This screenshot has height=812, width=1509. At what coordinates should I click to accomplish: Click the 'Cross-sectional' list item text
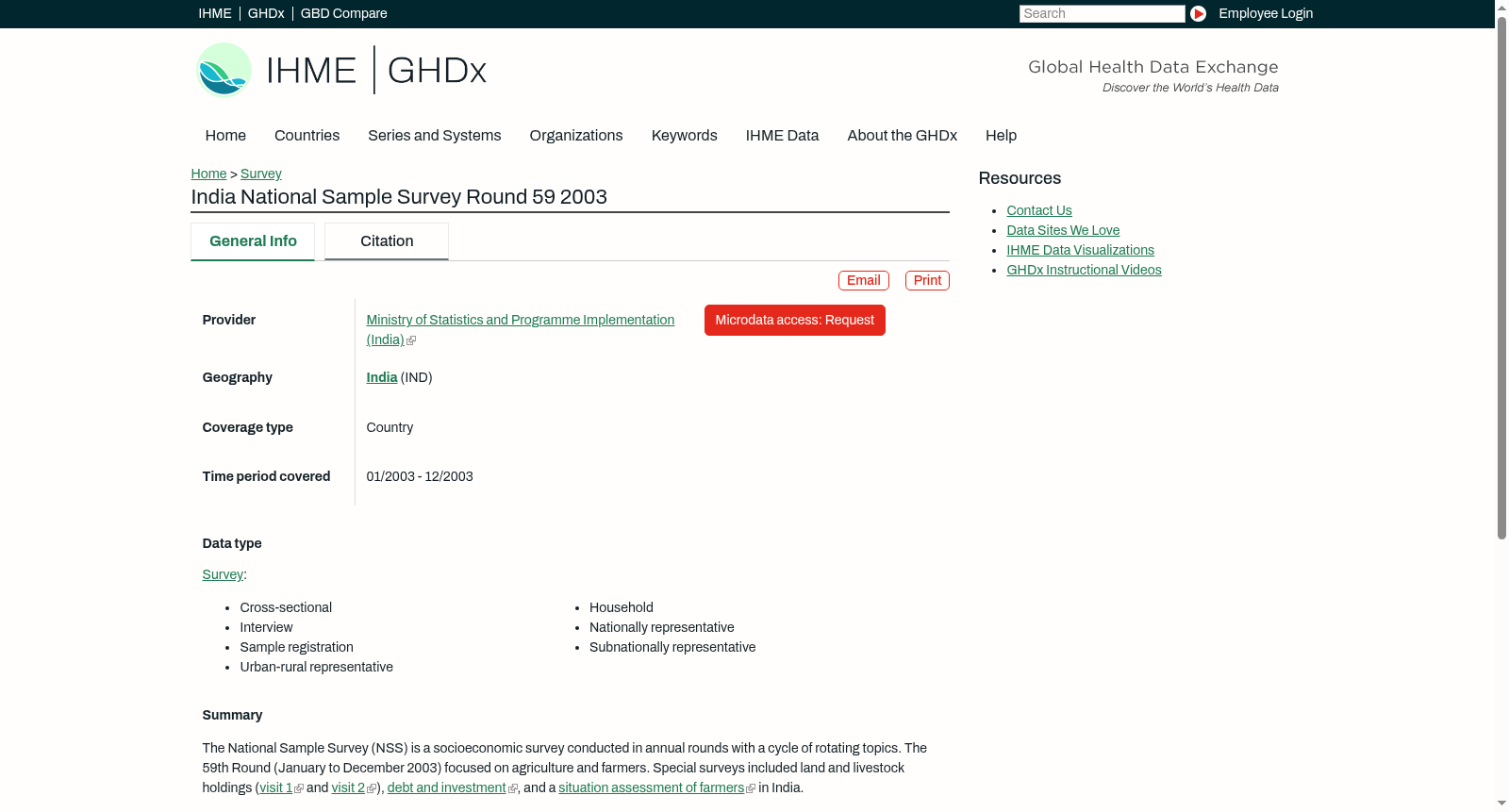click(286, 607)
